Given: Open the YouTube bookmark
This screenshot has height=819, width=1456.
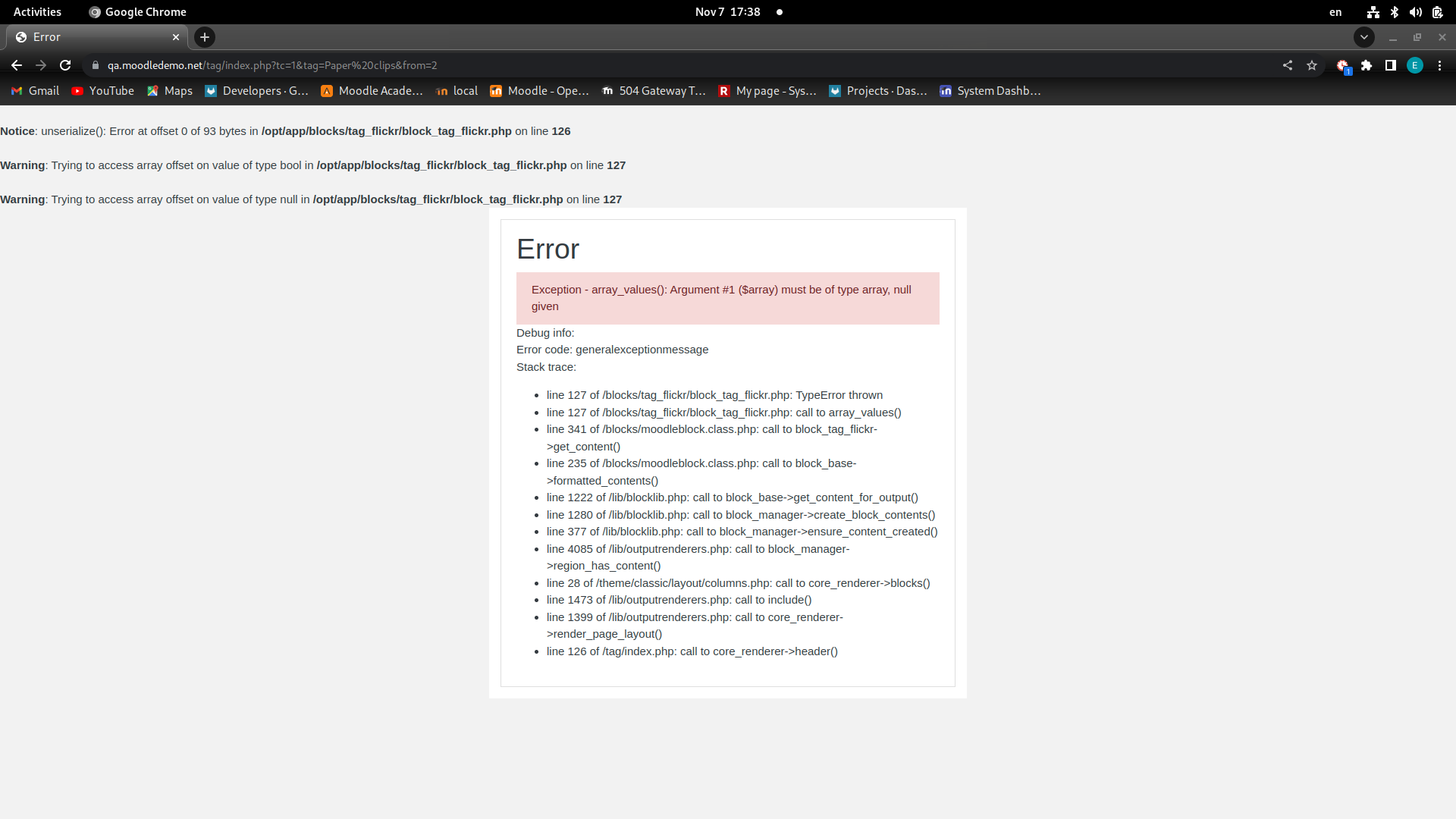Looking at the screenshot, I should coord(103,91).
